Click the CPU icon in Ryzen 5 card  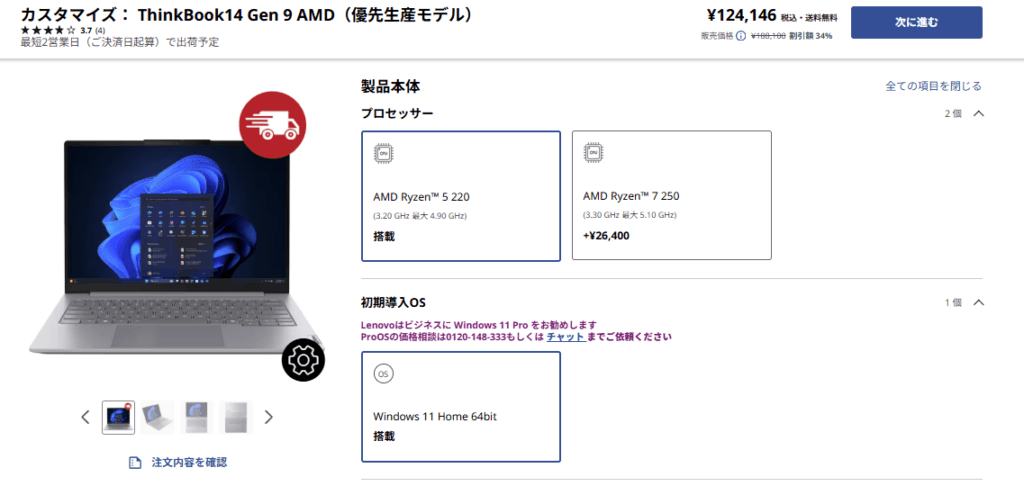click(384, 153)
